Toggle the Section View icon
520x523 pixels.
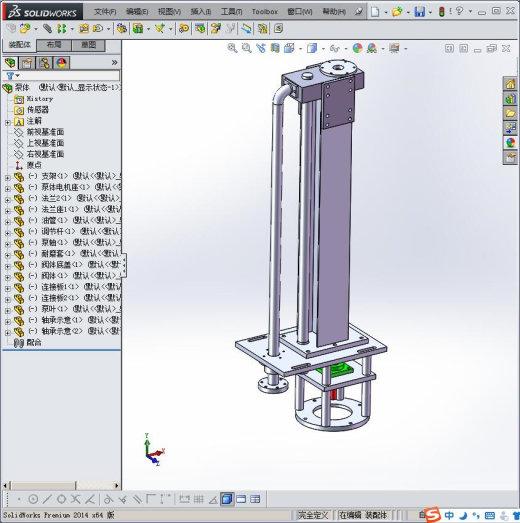coord(275,48)
